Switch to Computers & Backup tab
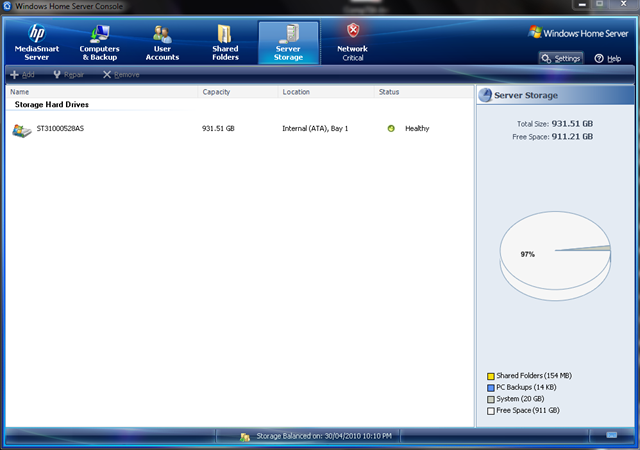The height and width of the screenshot is (450, 640). (x=100, y=43)
